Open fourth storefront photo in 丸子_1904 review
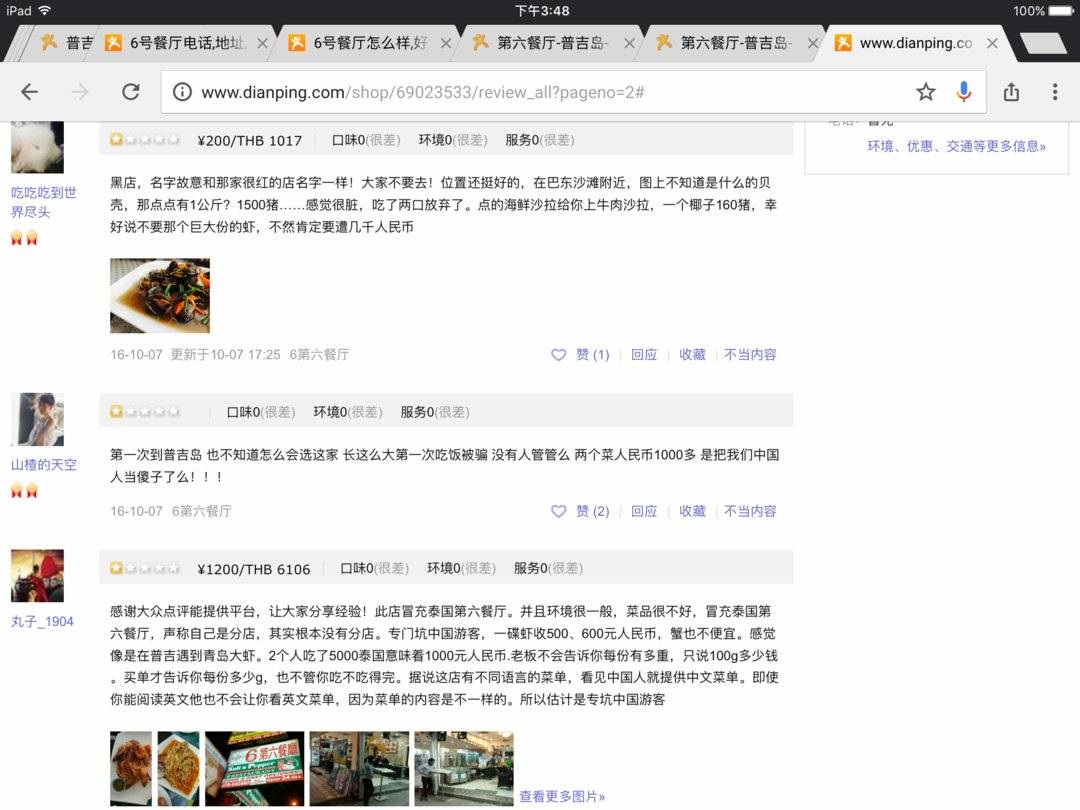Viewport: 1080px width, 810px height. [x=360, y=769]
